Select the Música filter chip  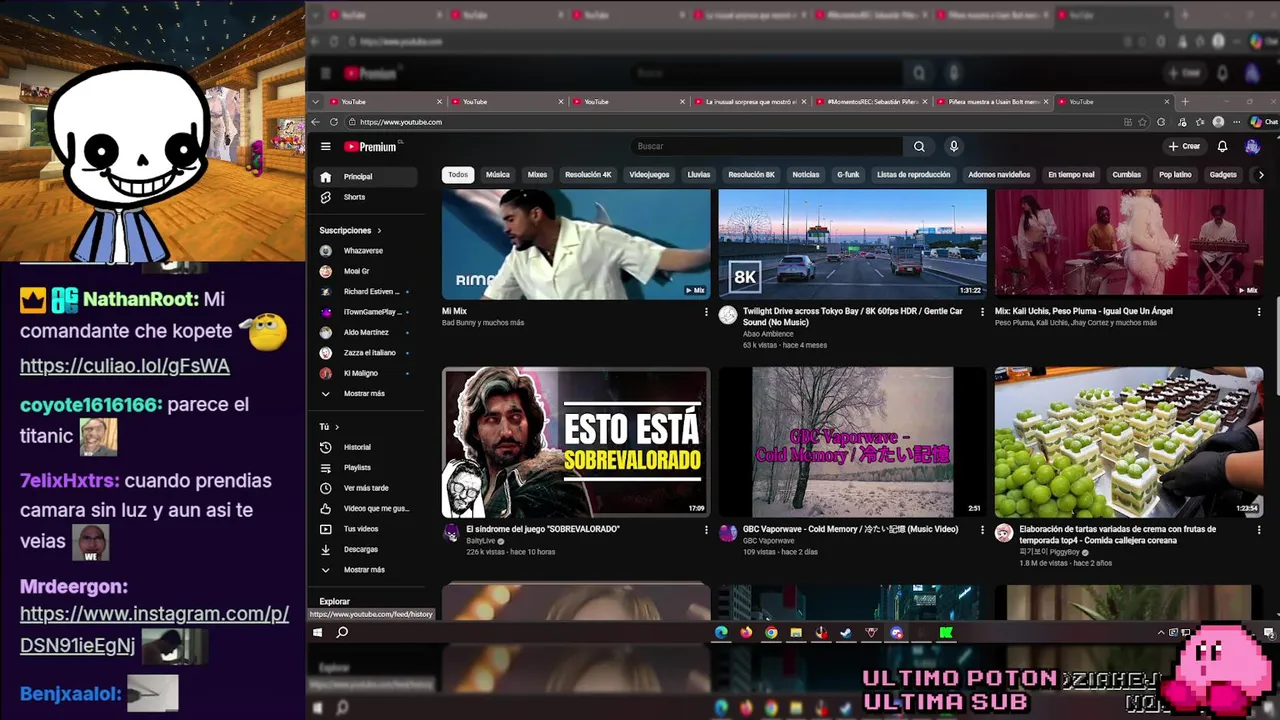point(498,175)
